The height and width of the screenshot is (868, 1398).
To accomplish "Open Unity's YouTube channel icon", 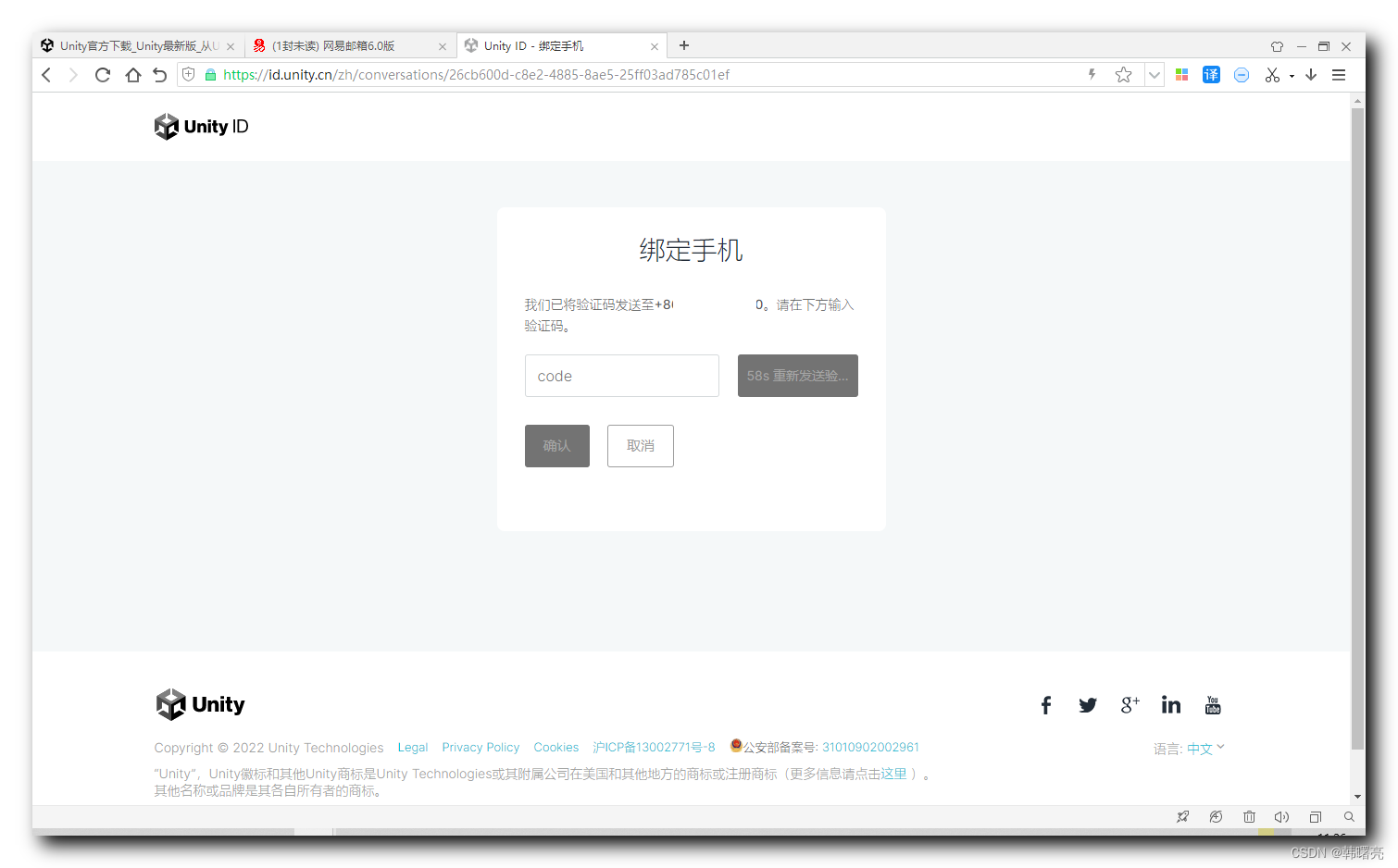I will point(1213,705).
